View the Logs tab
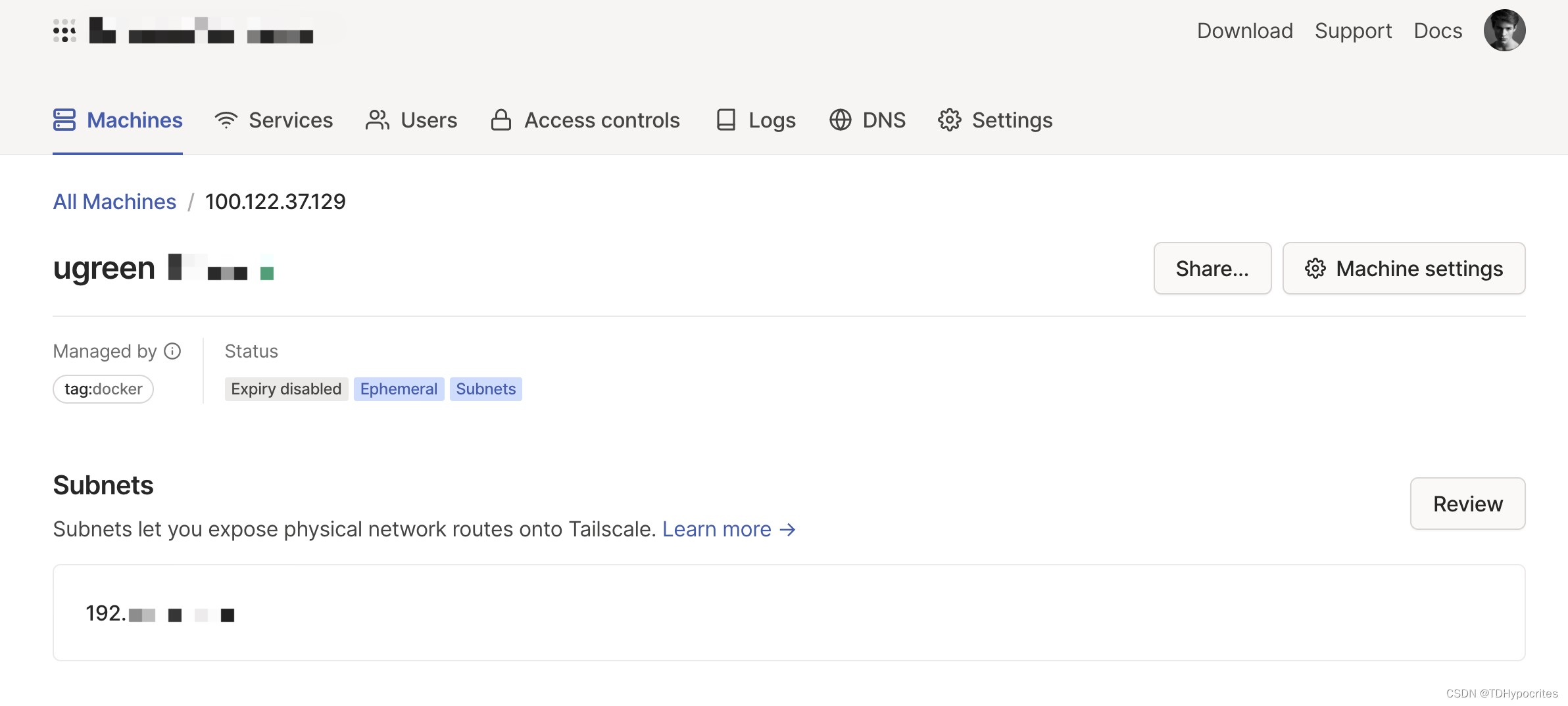The image size is (1568, 706). click(756, 120)
